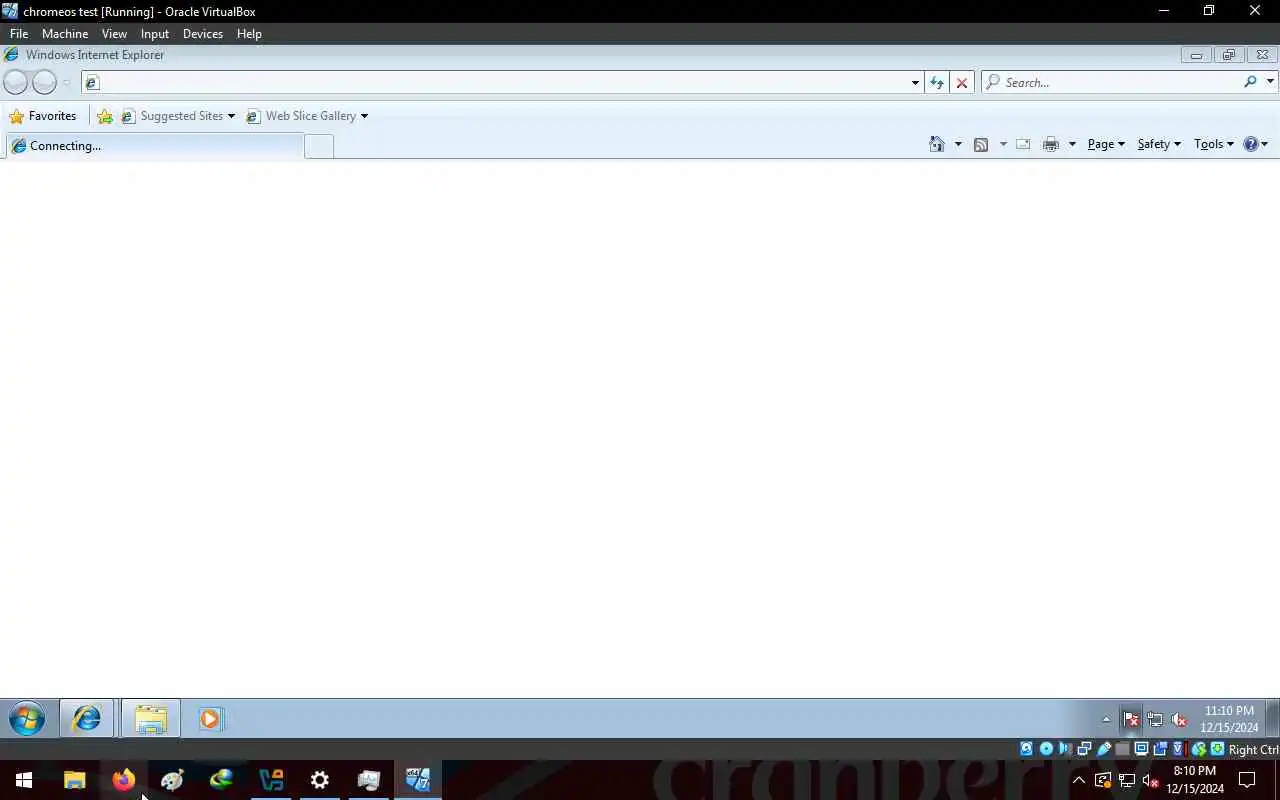Click the guest network connection tray icon

pyautogui.click(x=1155, y=719)
